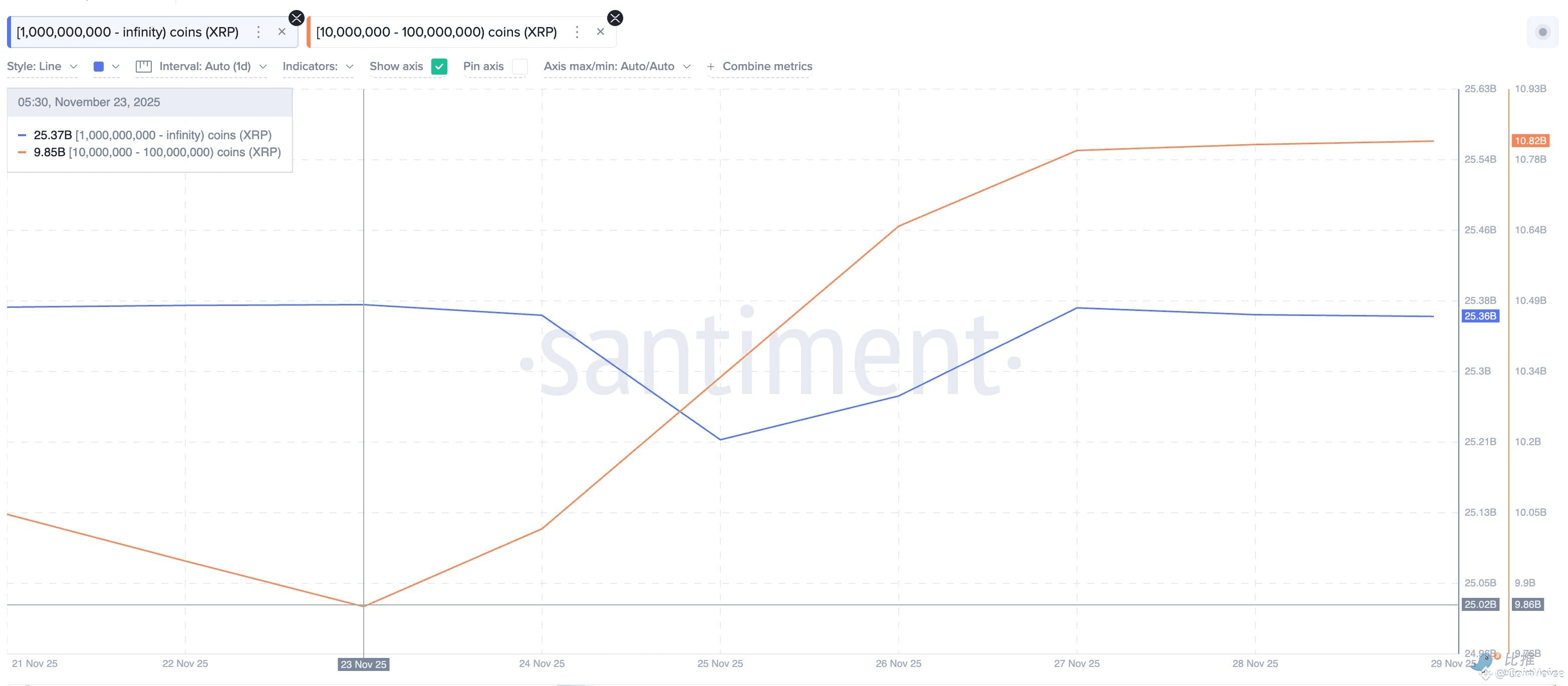
Task: Click the gray dot button at top right
Action: tap(1542, 32)
